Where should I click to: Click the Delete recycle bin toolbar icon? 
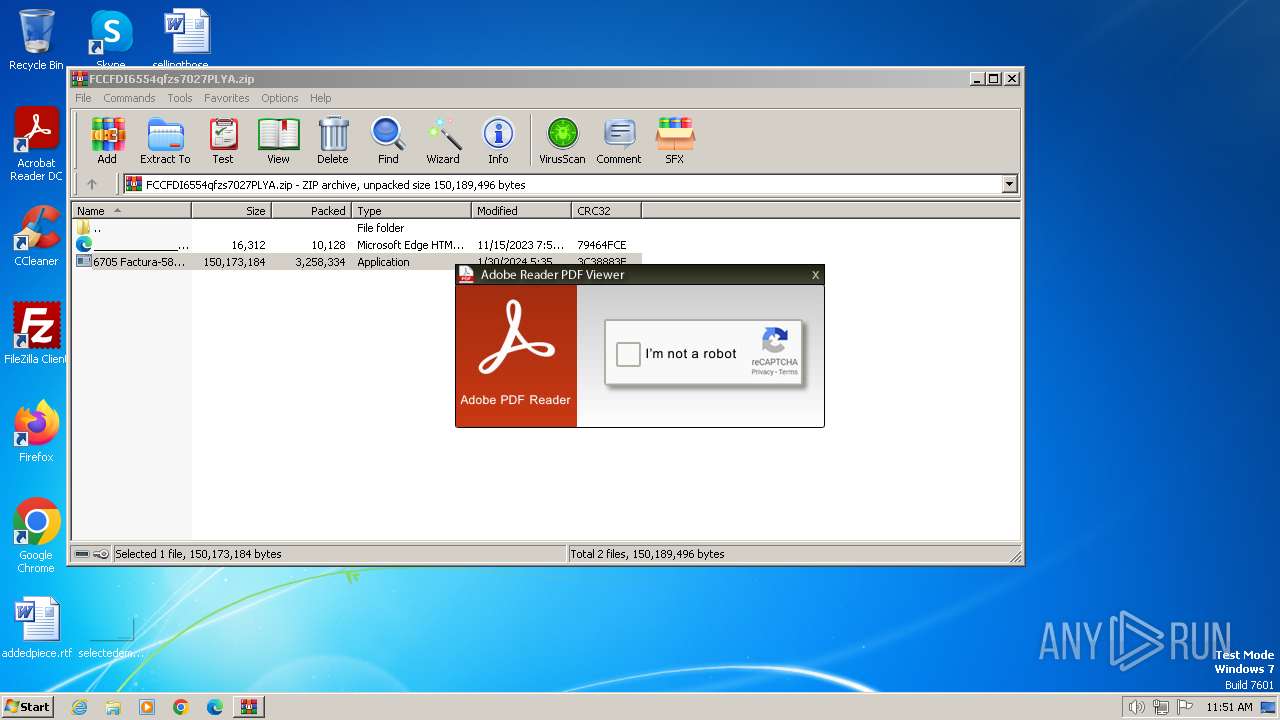pyautogui.click(x=333, y=140)
